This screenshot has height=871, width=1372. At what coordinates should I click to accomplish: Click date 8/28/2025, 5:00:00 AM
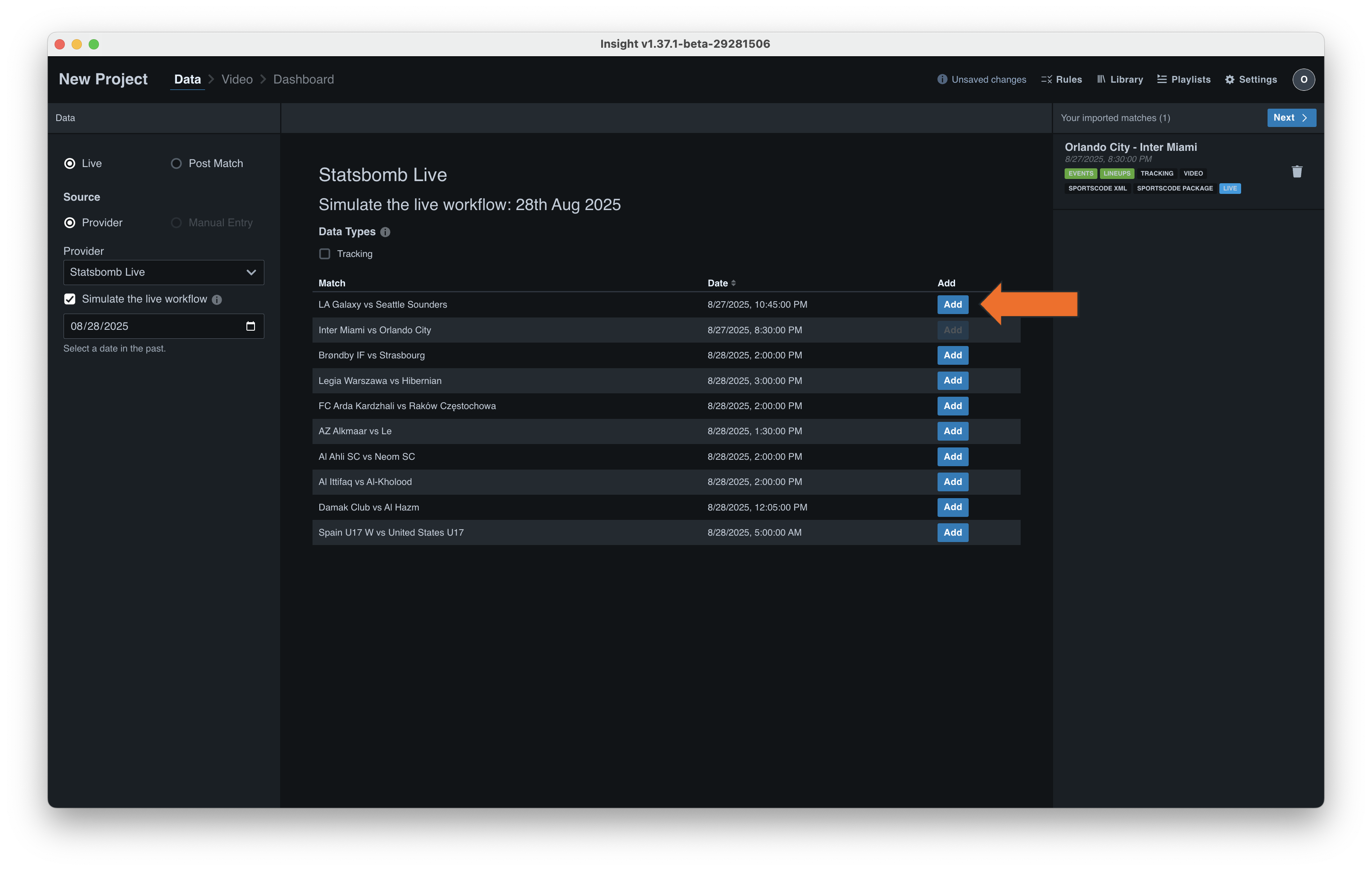pyautogui.click(x=754, y=532)
